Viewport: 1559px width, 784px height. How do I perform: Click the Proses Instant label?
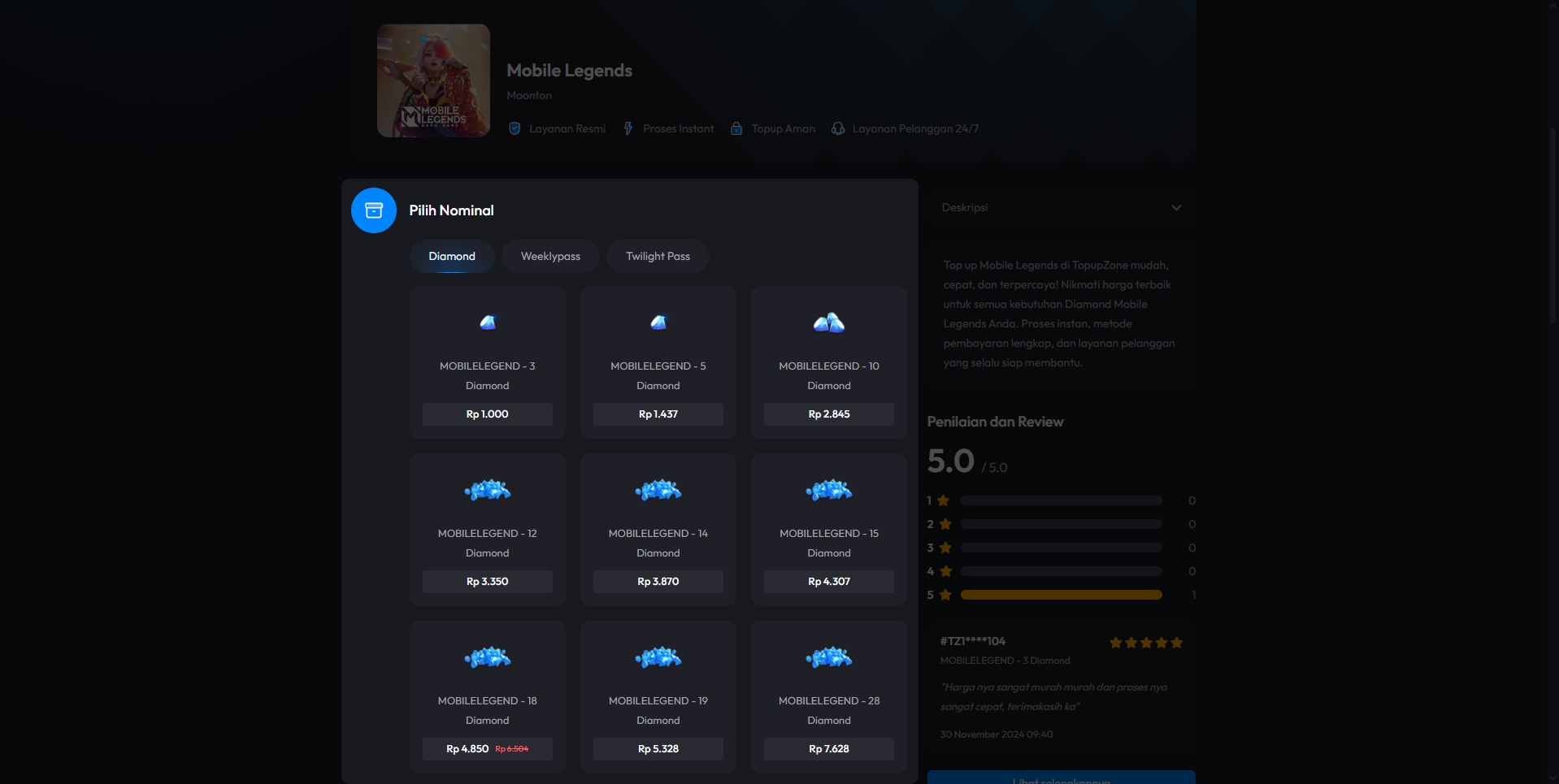pos(679,128)
